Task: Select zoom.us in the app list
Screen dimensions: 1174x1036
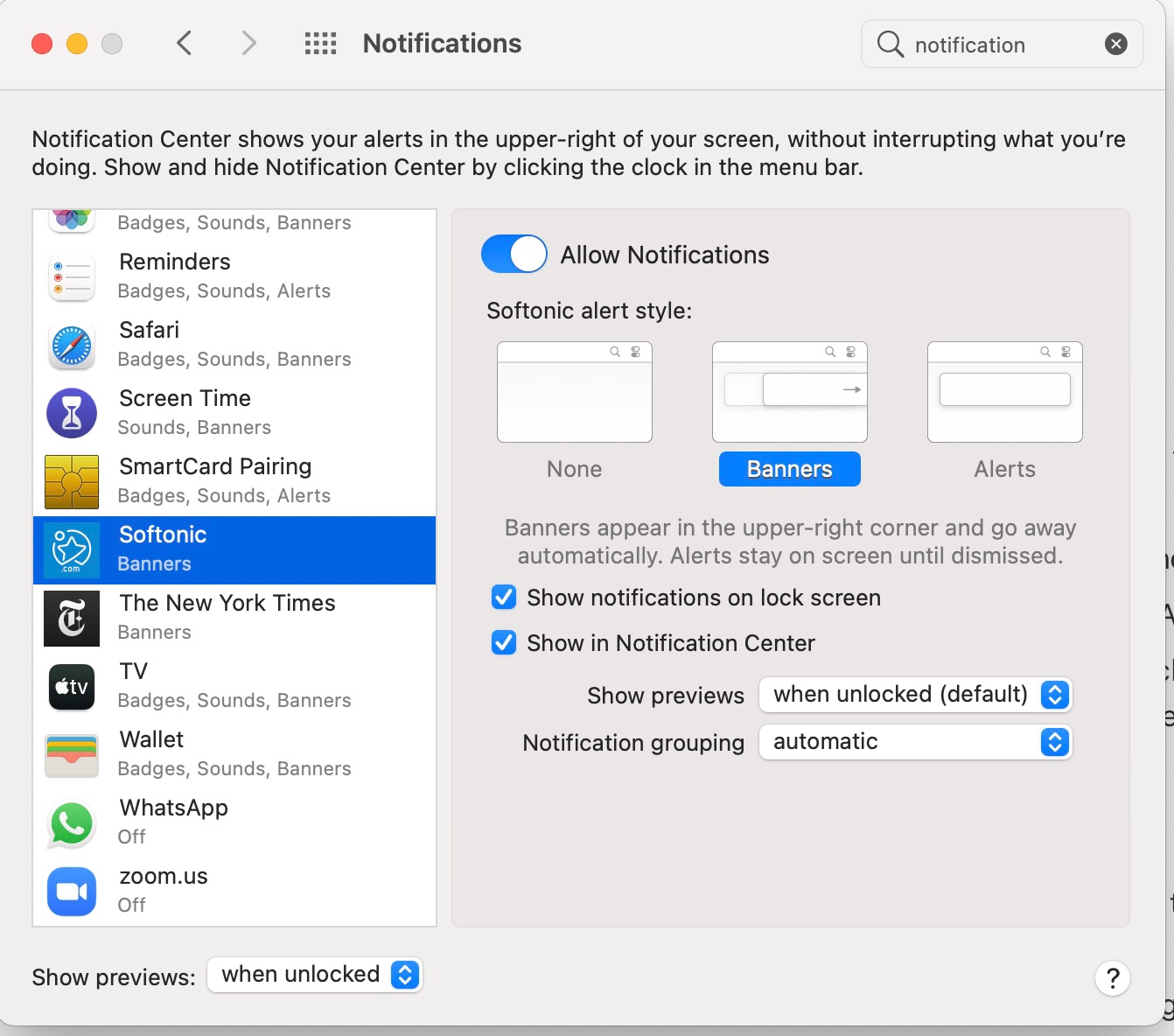Action: 234,891
